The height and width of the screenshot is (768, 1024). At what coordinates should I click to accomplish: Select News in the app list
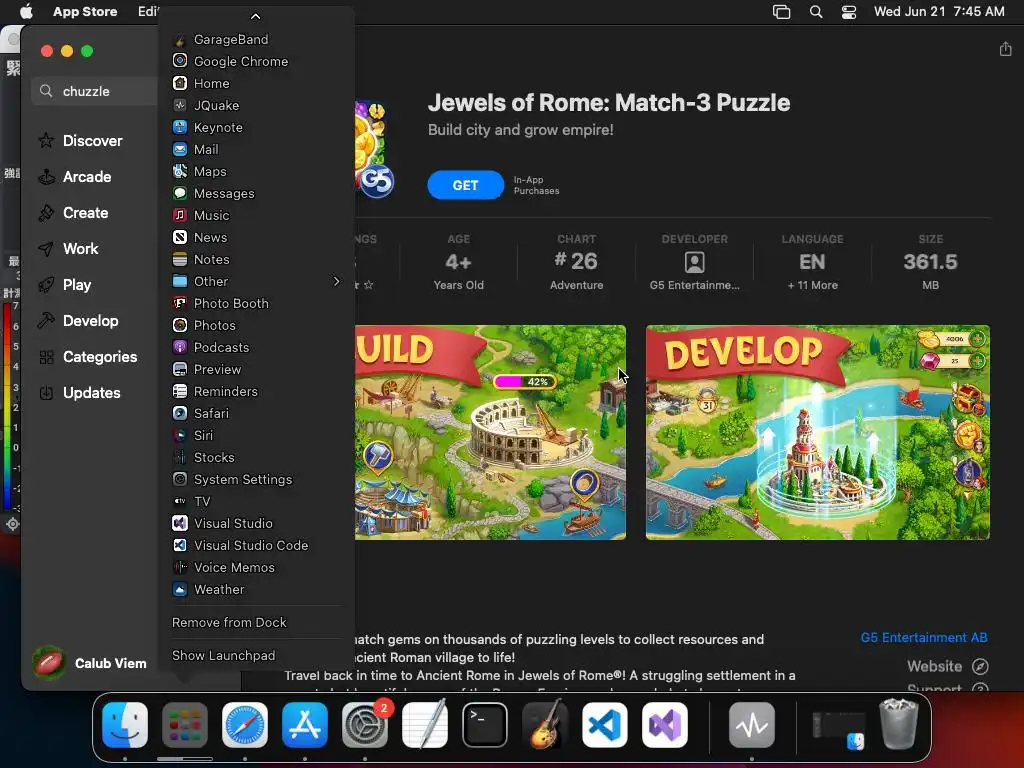(x=256, y=237)
